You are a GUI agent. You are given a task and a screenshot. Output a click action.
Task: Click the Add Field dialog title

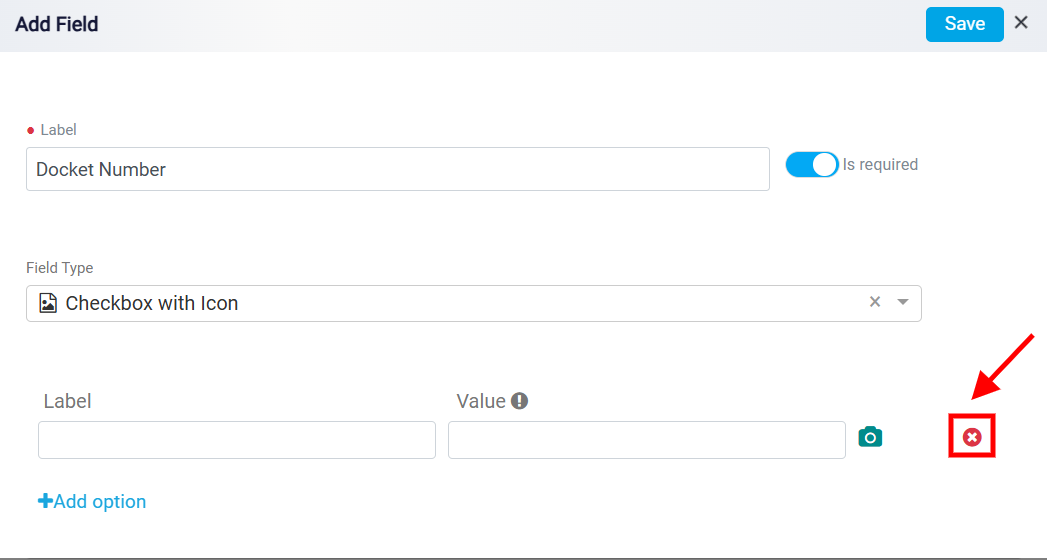coord(57,24)
